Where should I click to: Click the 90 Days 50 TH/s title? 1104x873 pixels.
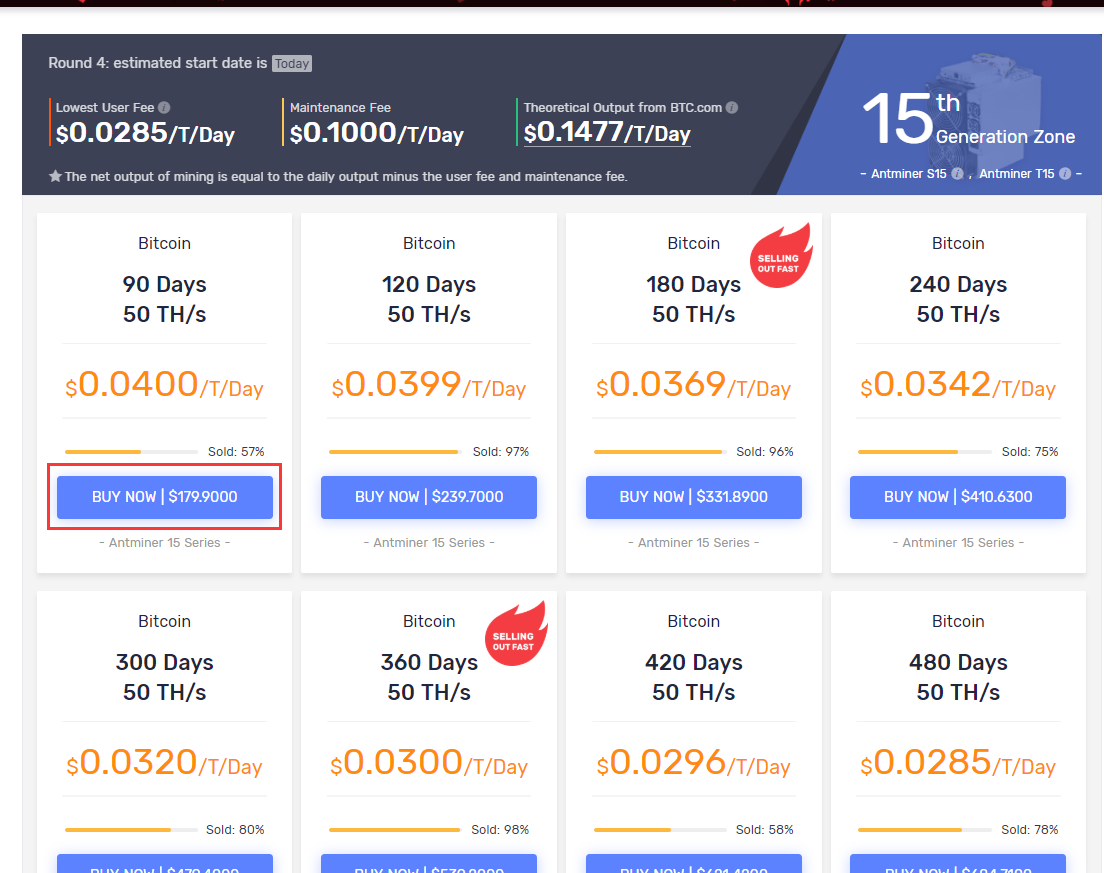(x=164, y=299)
